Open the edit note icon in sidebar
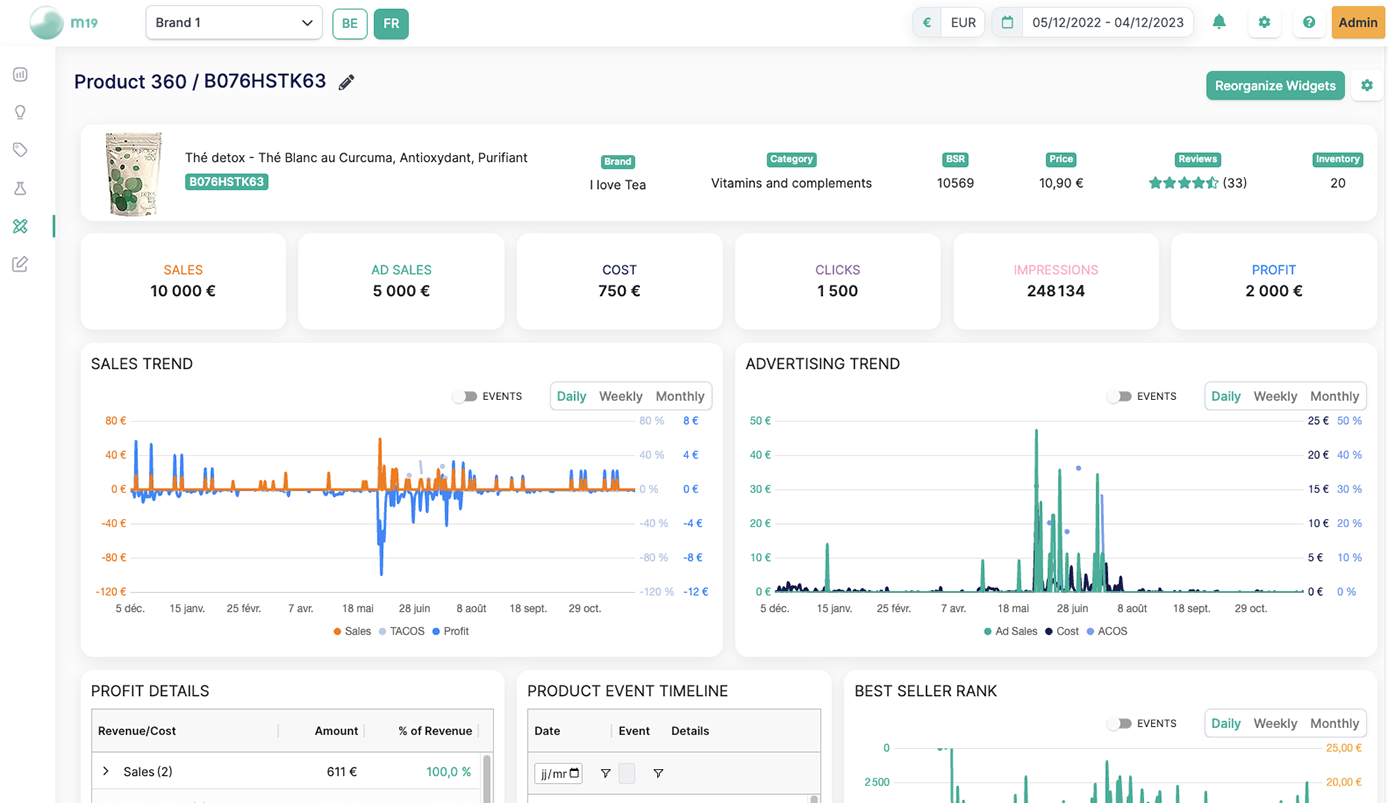The image size is (1388, 803). tap(20, 264)
